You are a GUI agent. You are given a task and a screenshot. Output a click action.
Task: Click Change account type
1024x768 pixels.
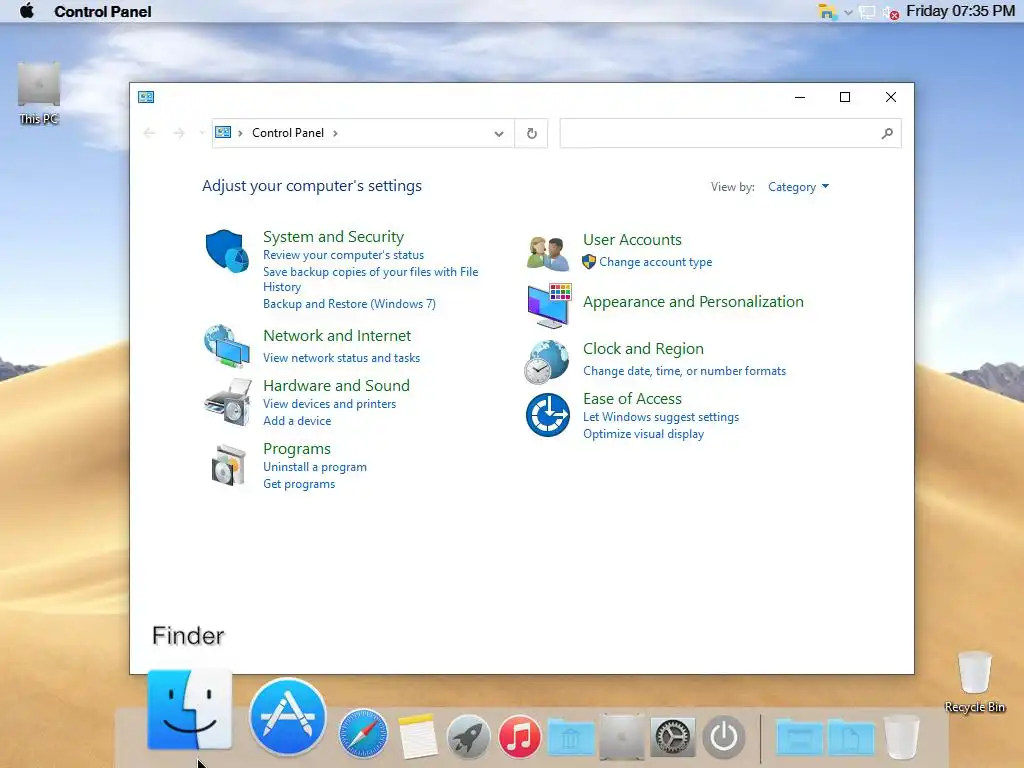[656, 262]
